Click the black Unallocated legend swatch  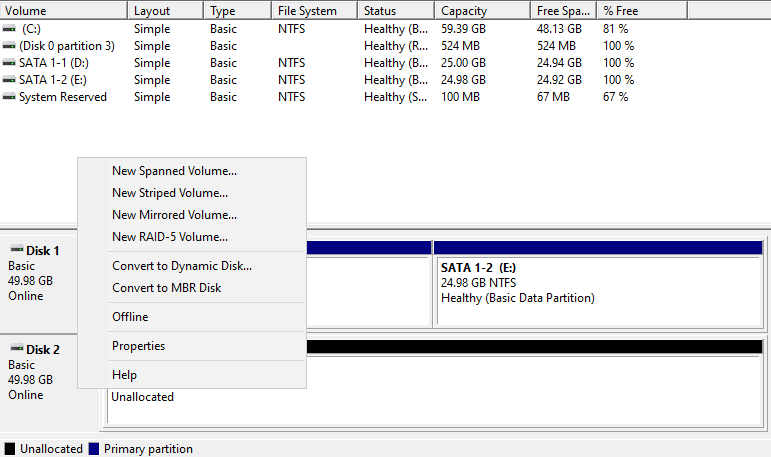[9, 449]
